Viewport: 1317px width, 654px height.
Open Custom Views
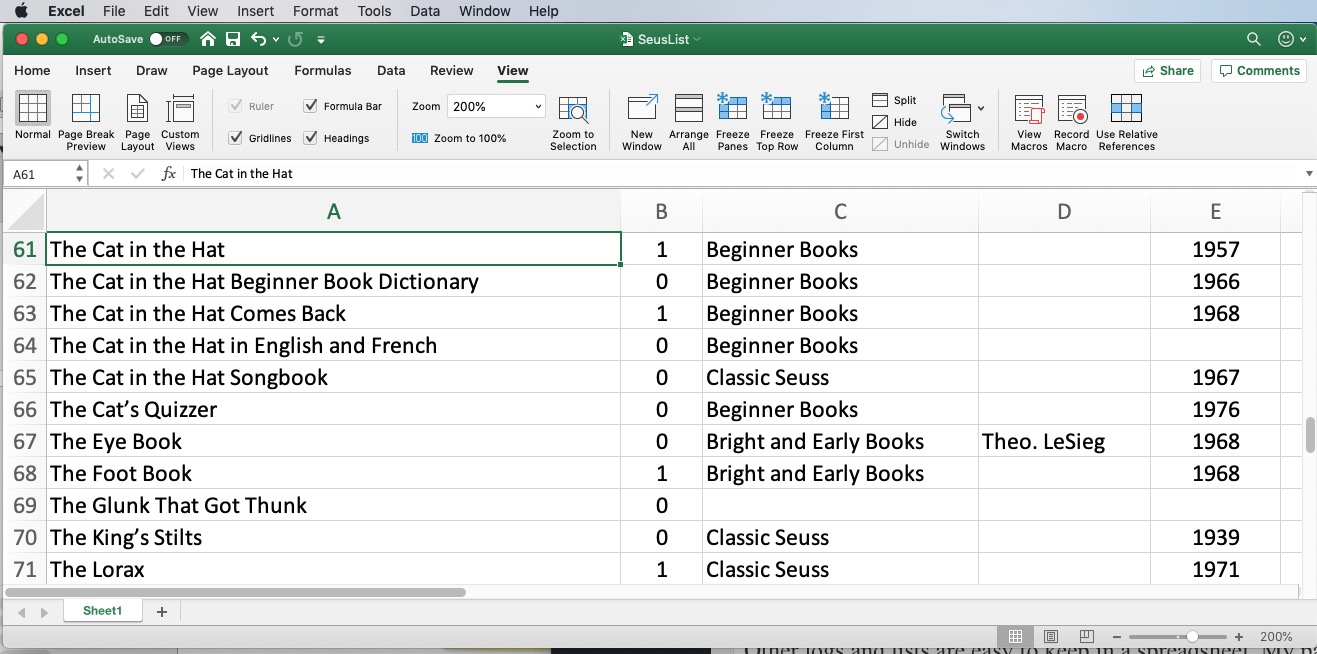click(x=180, y=122)
